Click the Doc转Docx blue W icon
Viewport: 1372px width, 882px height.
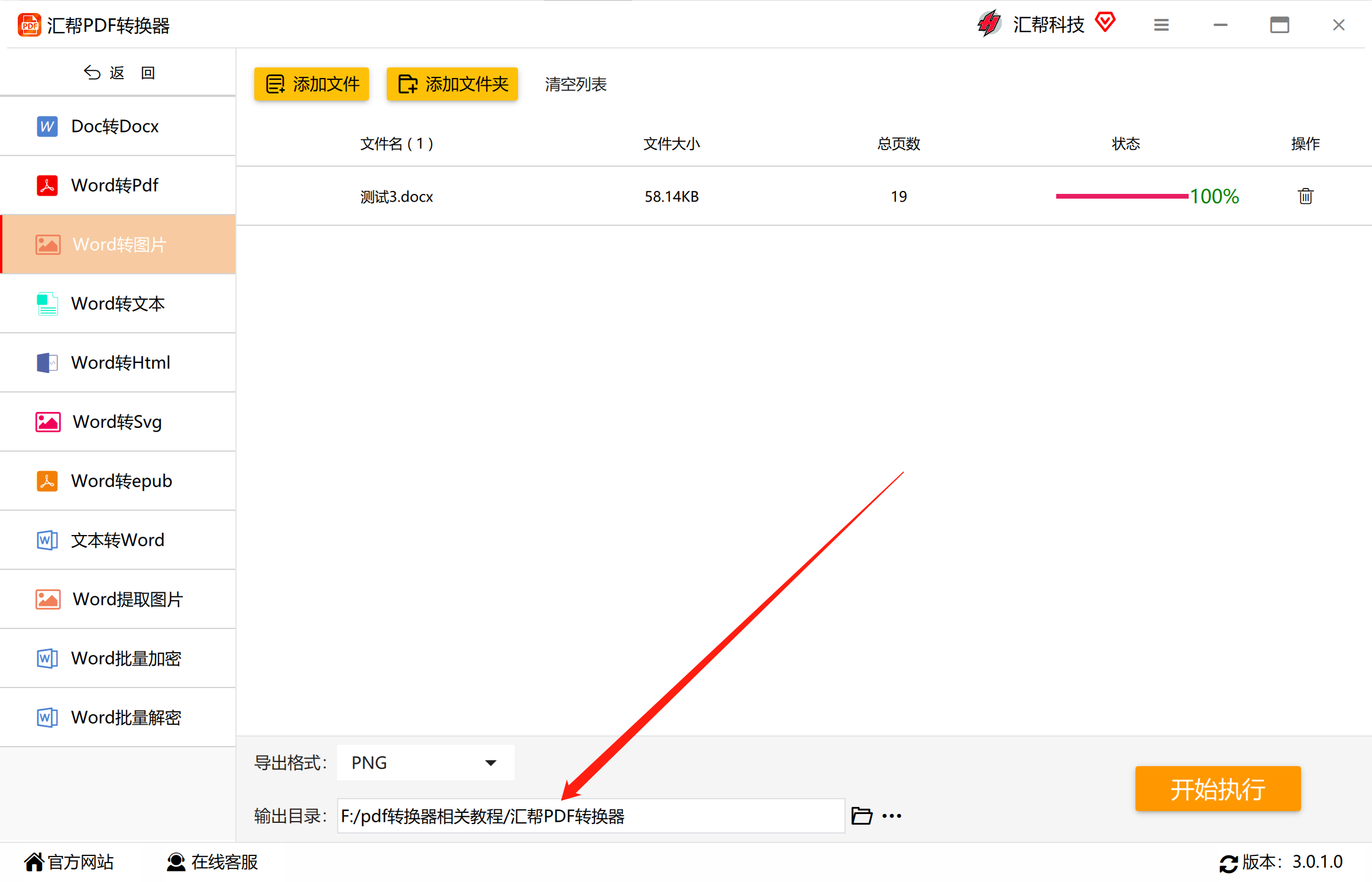coord(47,127)
